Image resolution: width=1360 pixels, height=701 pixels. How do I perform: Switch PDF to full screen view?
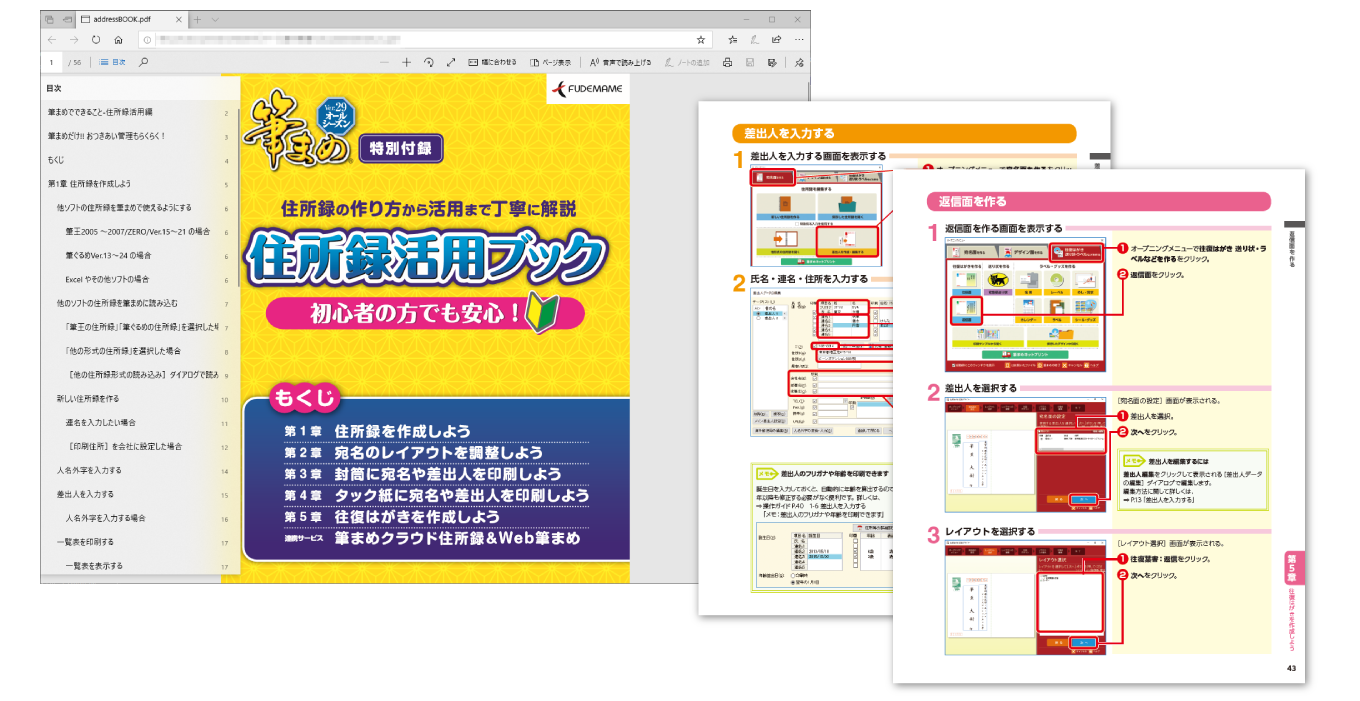click(451, 62)
